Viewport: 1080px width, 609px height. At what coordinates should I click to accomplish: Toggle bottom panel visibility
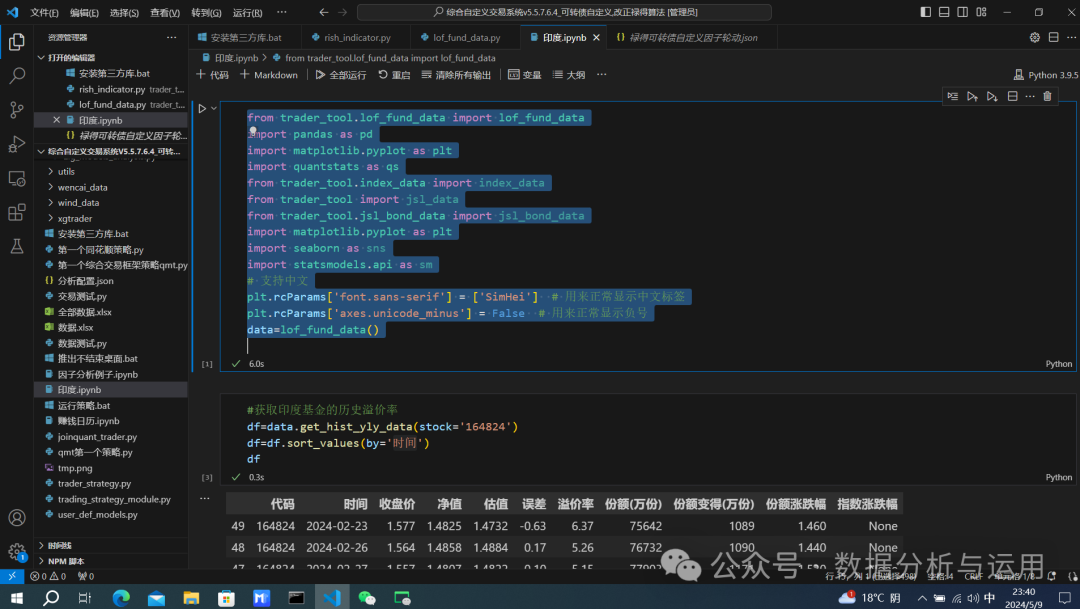tap(944, 12)
